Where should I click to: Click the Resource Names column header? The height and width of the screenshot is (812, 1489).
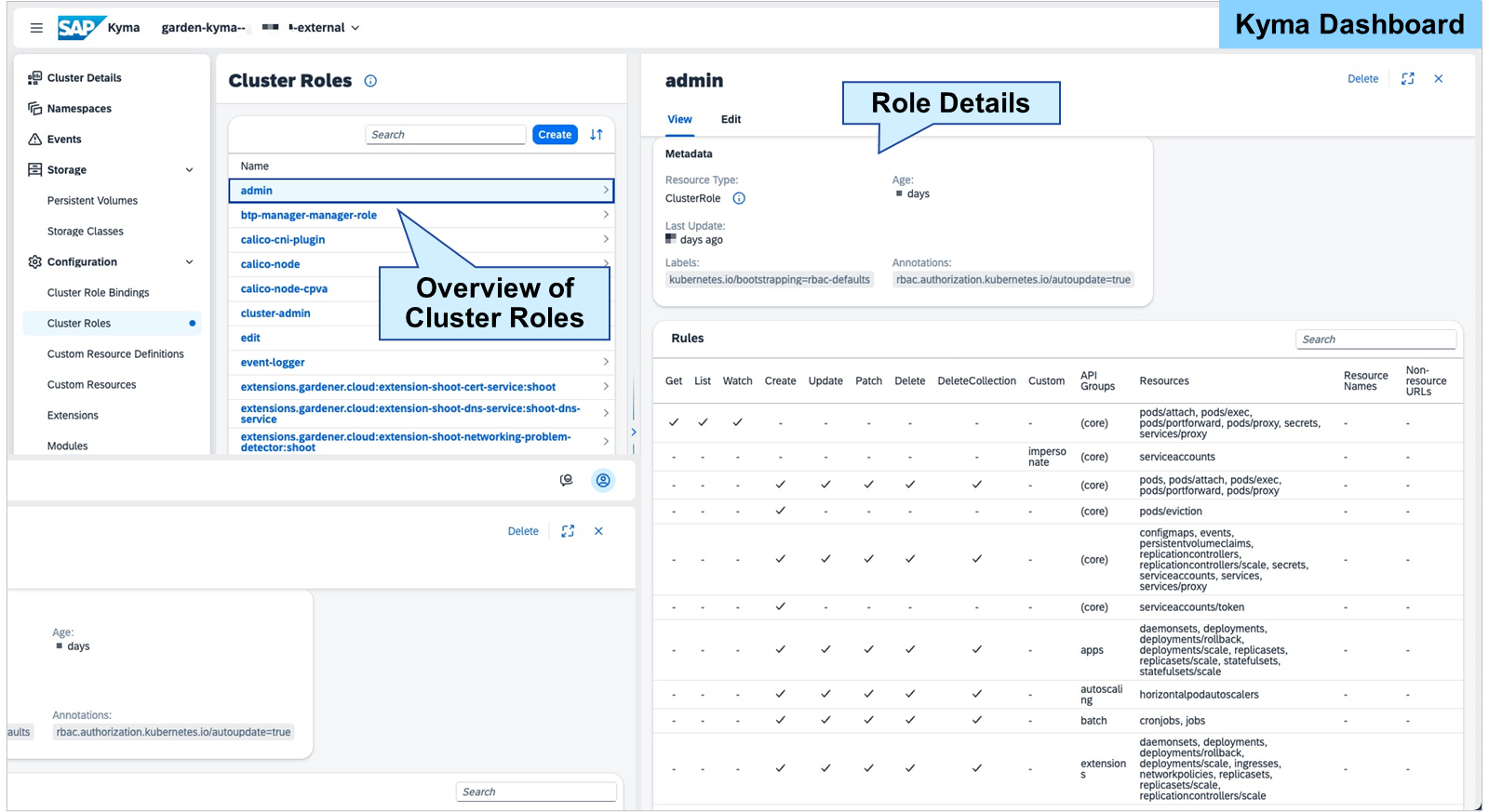pos(1365,381)
